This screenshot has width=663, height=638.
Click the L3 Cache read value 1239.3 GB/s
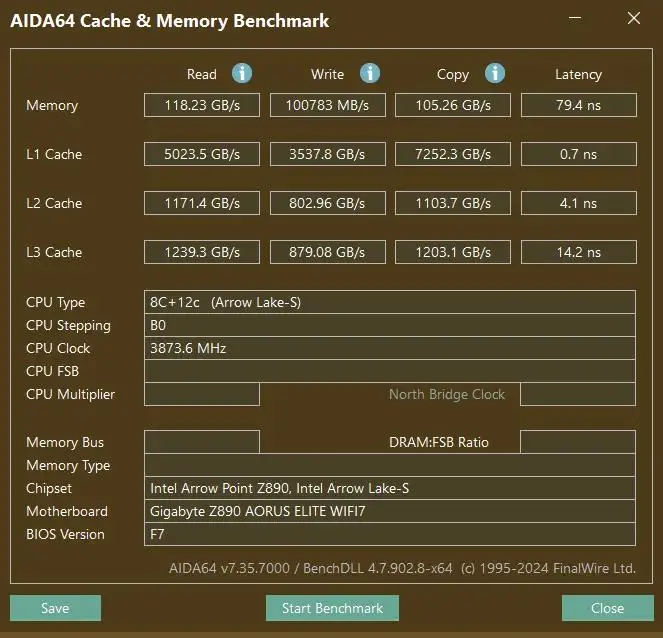[x=202, y=252]
